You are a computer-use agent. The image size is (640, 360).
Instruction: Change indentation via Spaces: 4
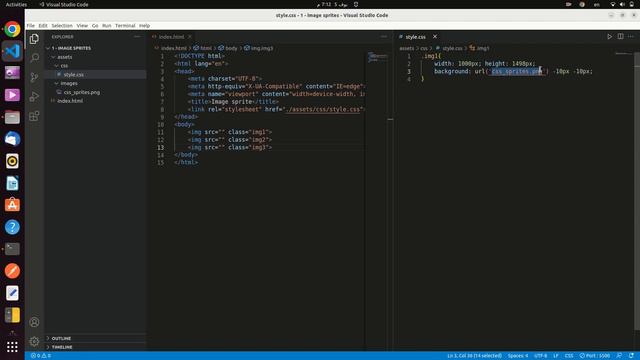coord(518,356)
